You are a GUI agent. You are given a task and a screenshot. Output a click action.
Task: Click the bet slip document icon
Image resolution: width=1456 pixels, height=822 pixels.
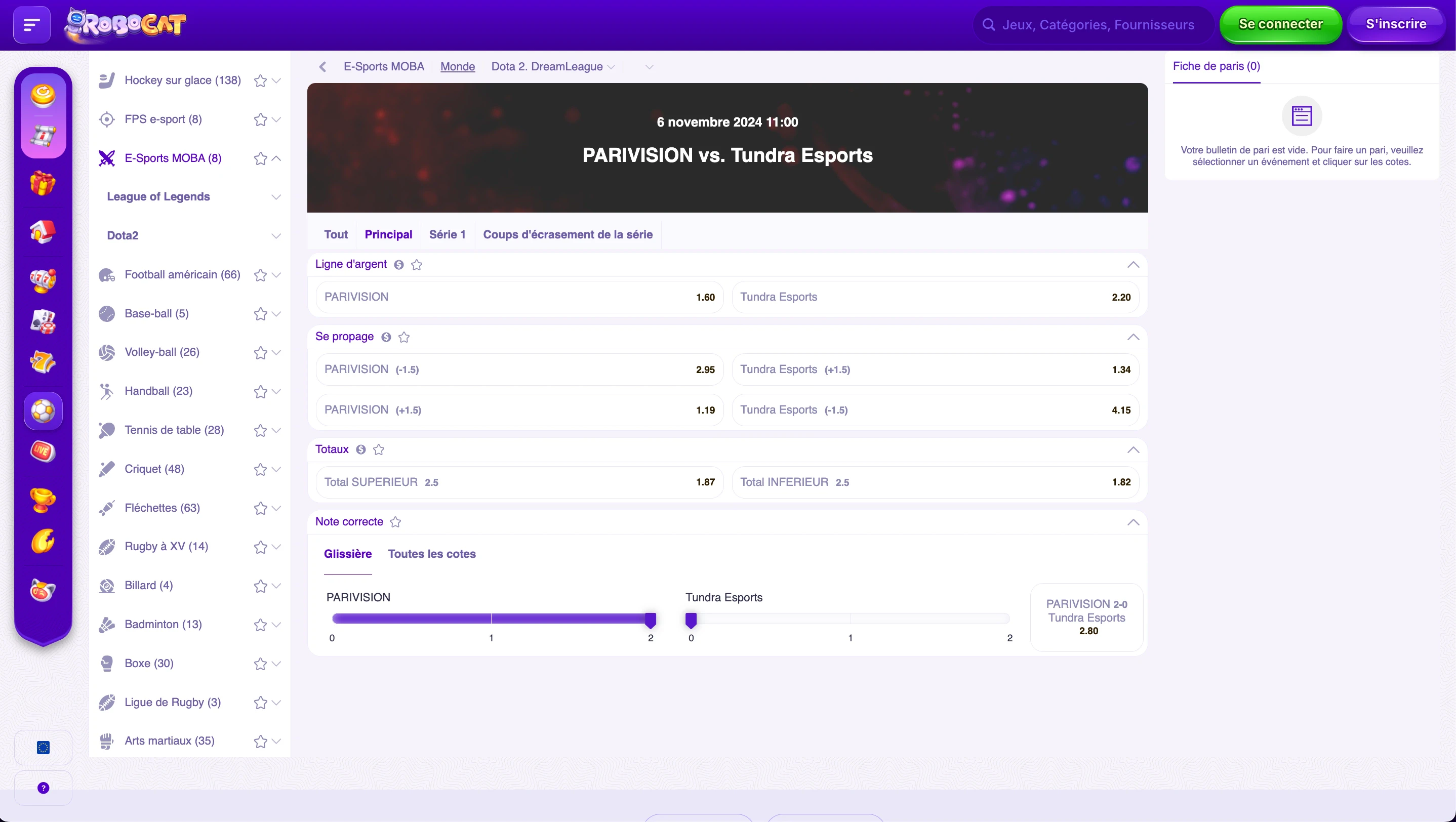coord(1302,116)
